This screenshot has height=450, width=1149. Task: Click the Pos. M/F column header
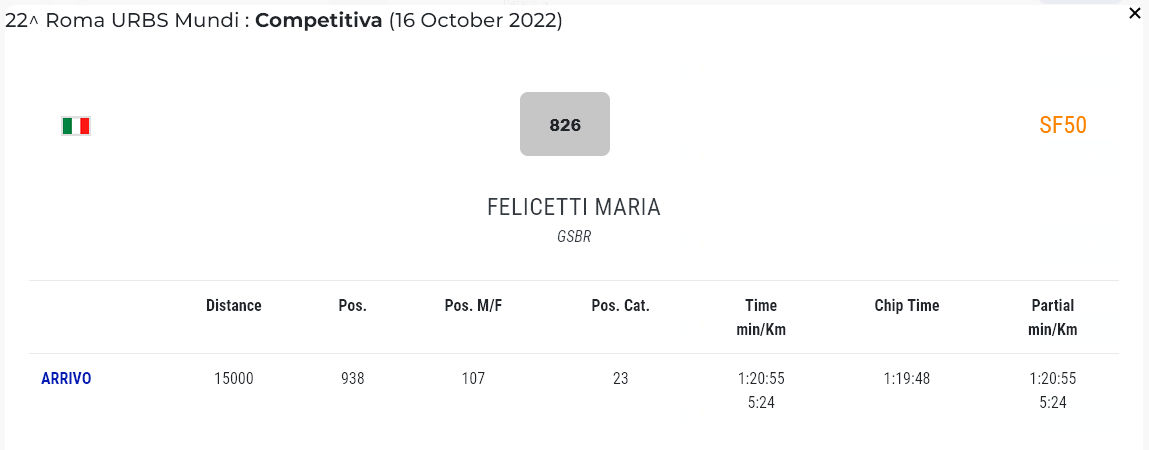click(x=473, y=306)
